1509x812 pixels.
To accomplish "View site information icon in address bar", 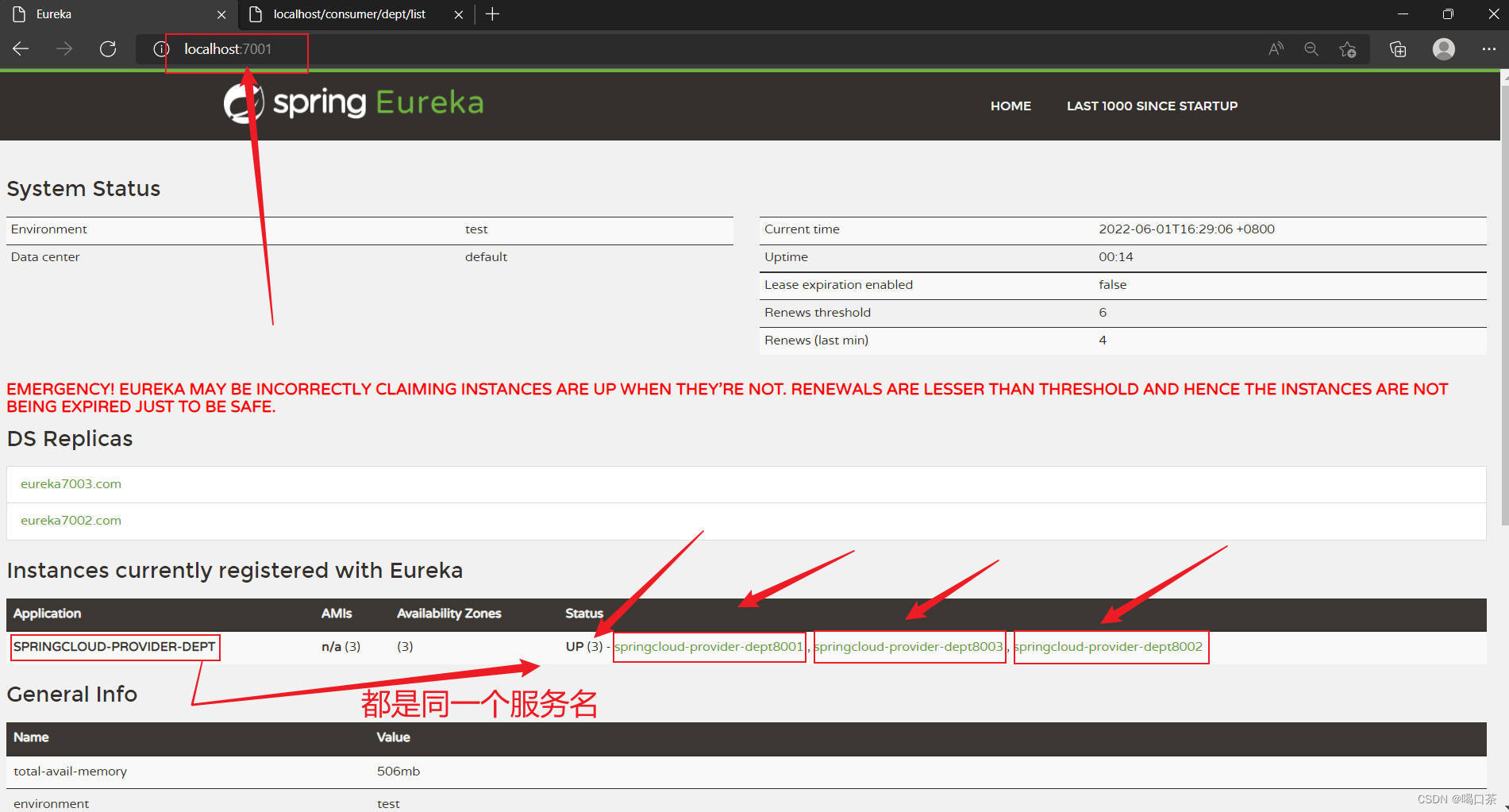I will coord(161,49).
